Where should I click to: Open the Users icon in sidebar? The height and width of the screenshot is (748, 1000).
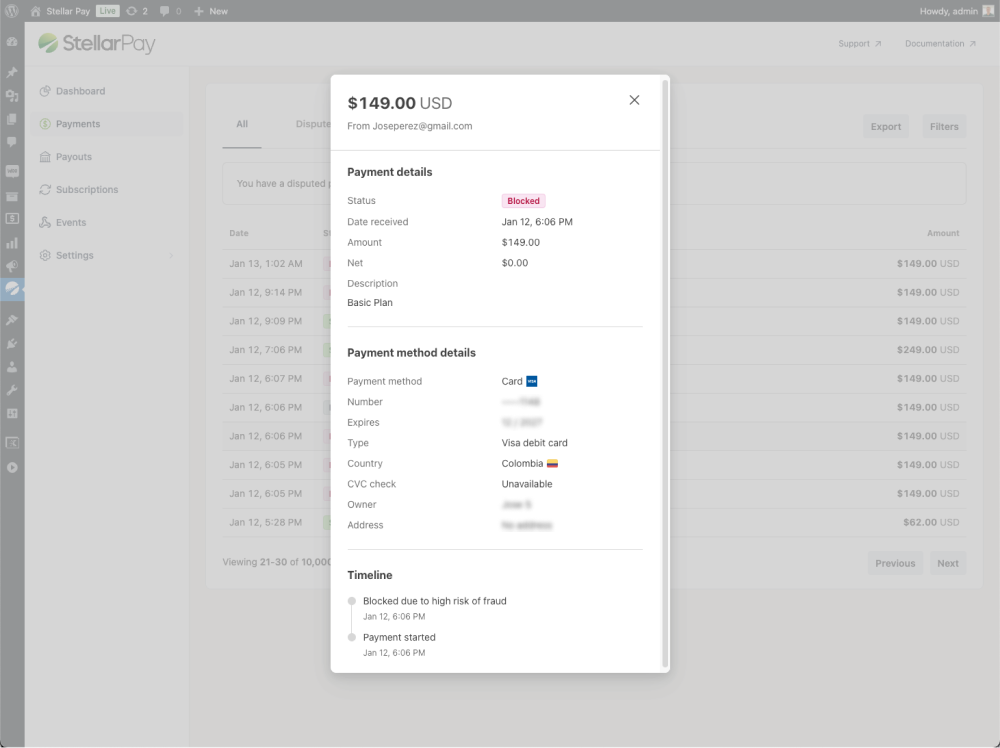[12, 366]
